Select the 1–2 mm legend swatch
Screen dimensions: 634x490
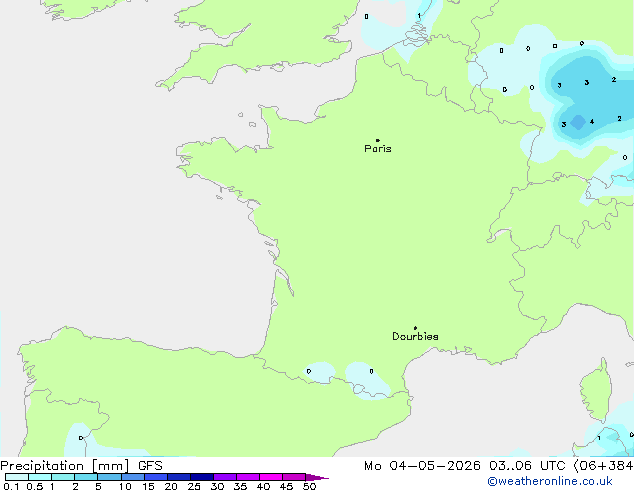click(63, 477)
